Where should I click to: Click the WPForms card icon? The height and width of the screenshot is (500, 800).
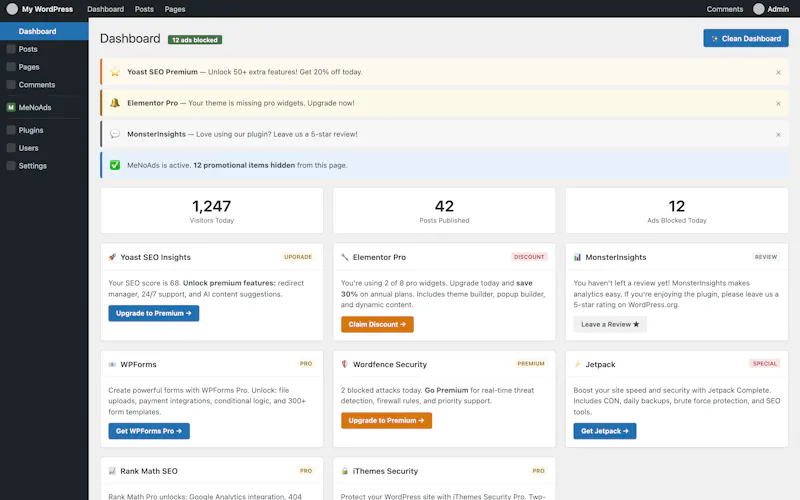click(112, 364)
